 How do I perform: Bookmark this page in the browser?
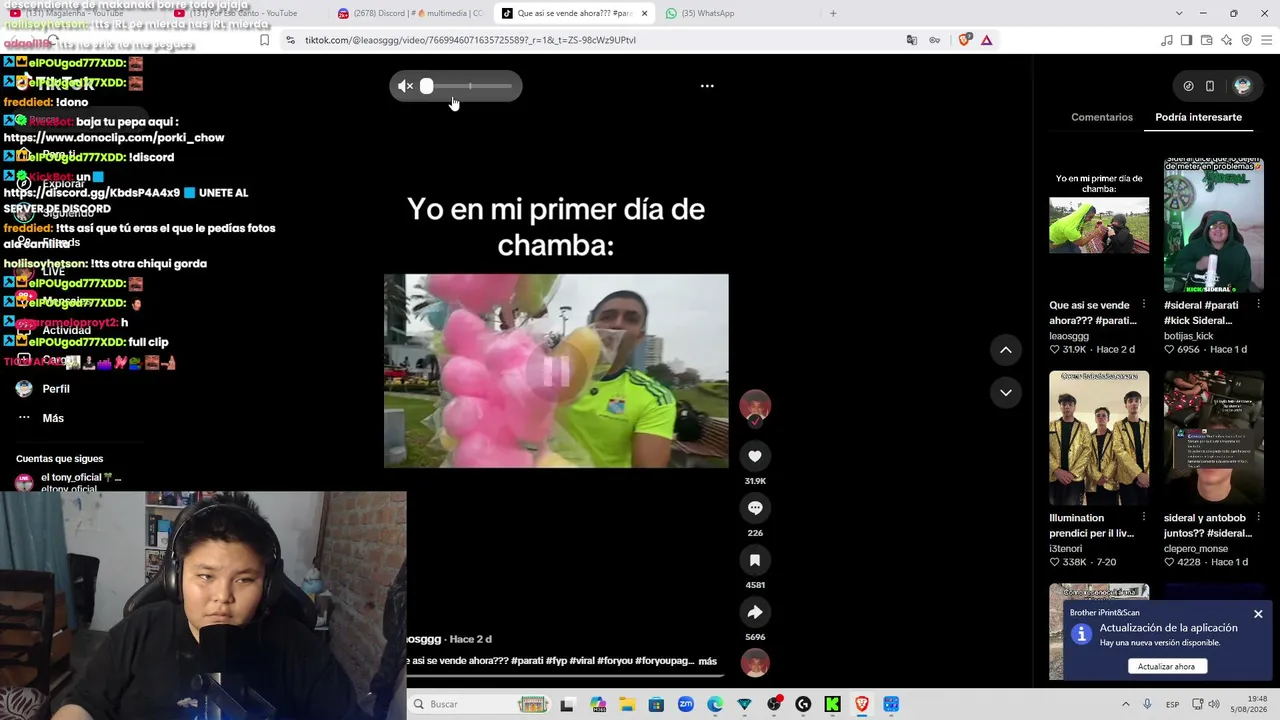[264, 40]
